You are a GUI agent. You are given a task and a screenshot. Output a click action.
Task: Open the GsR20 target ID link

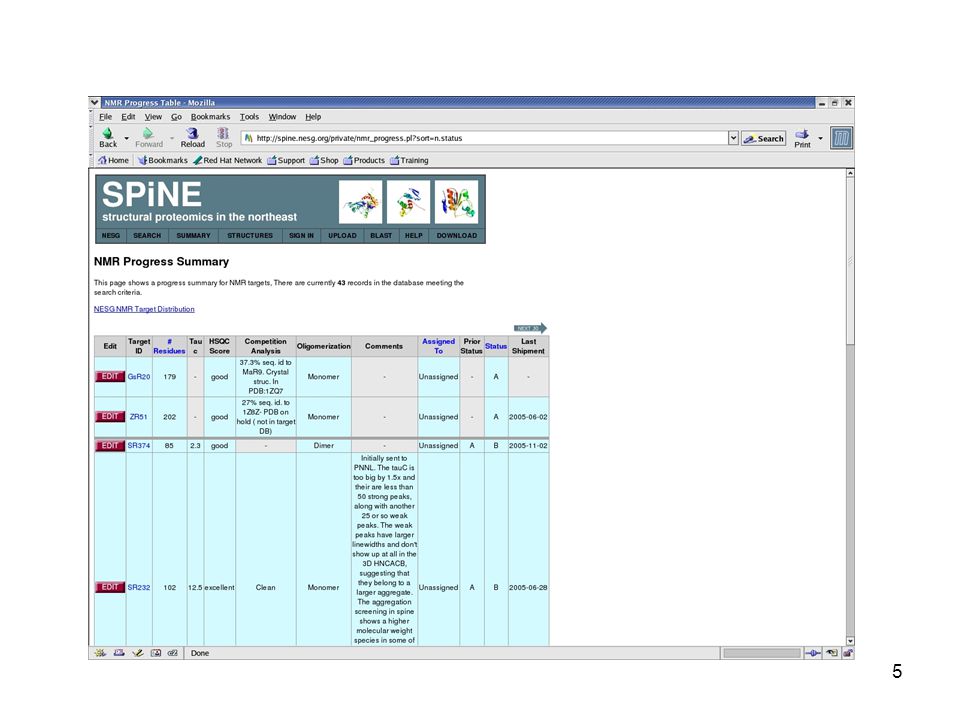click(x=139, y=377)
